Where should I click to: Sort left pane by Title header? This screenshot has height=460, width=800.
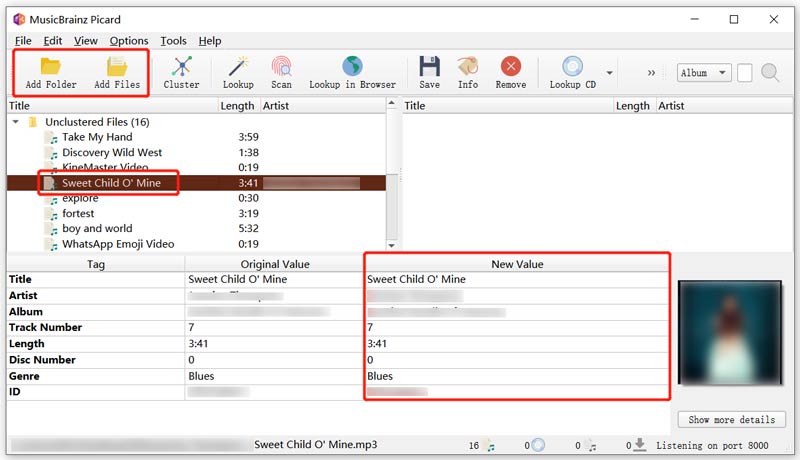112,106
